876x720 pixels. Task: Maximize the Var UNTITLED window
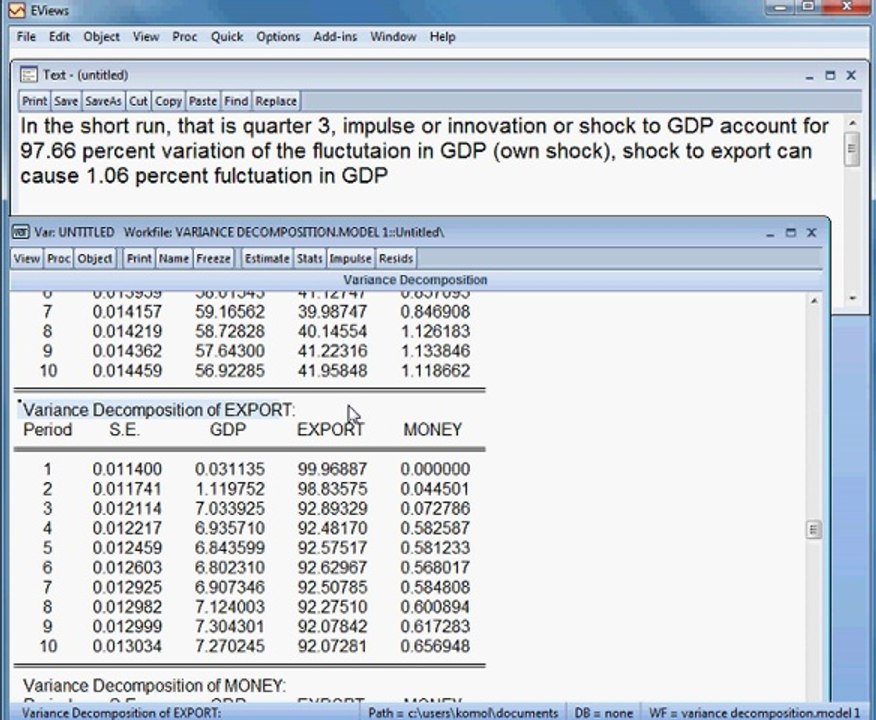[x=791, y=233]
